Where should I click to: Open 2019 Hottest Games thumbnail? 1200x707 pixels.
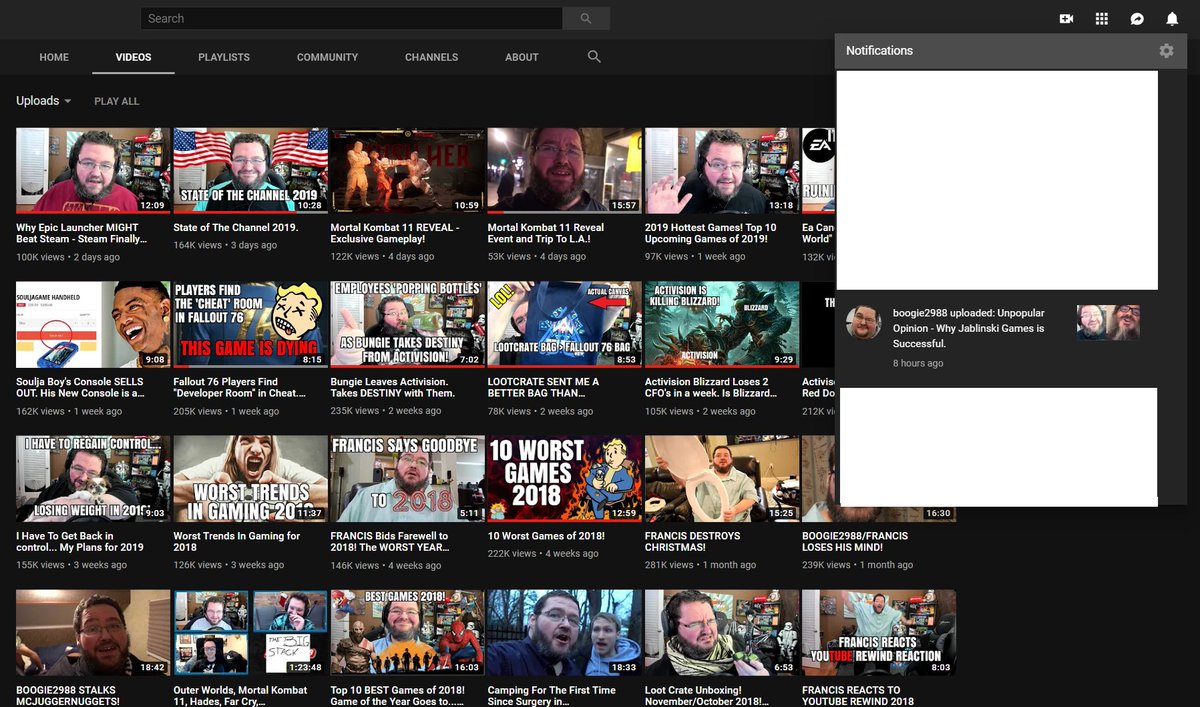721,170
